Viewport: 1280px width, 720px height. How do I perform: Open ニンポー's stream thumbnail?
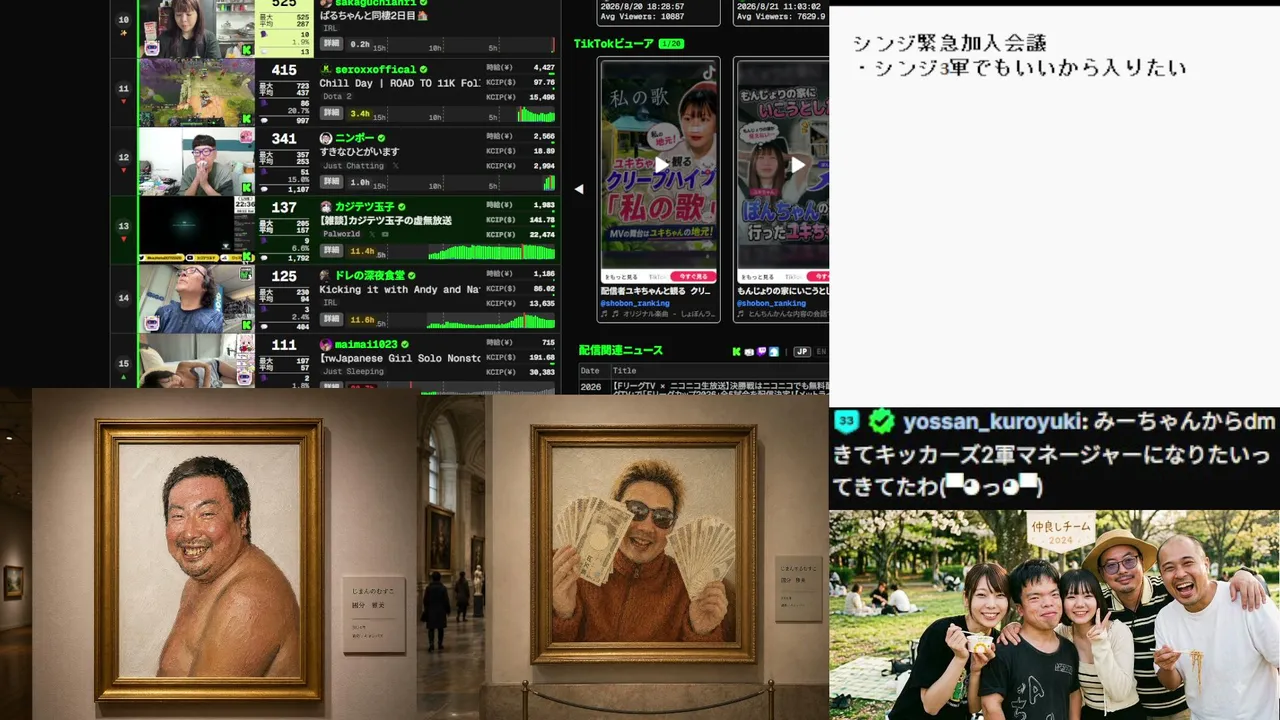point(196,162)
